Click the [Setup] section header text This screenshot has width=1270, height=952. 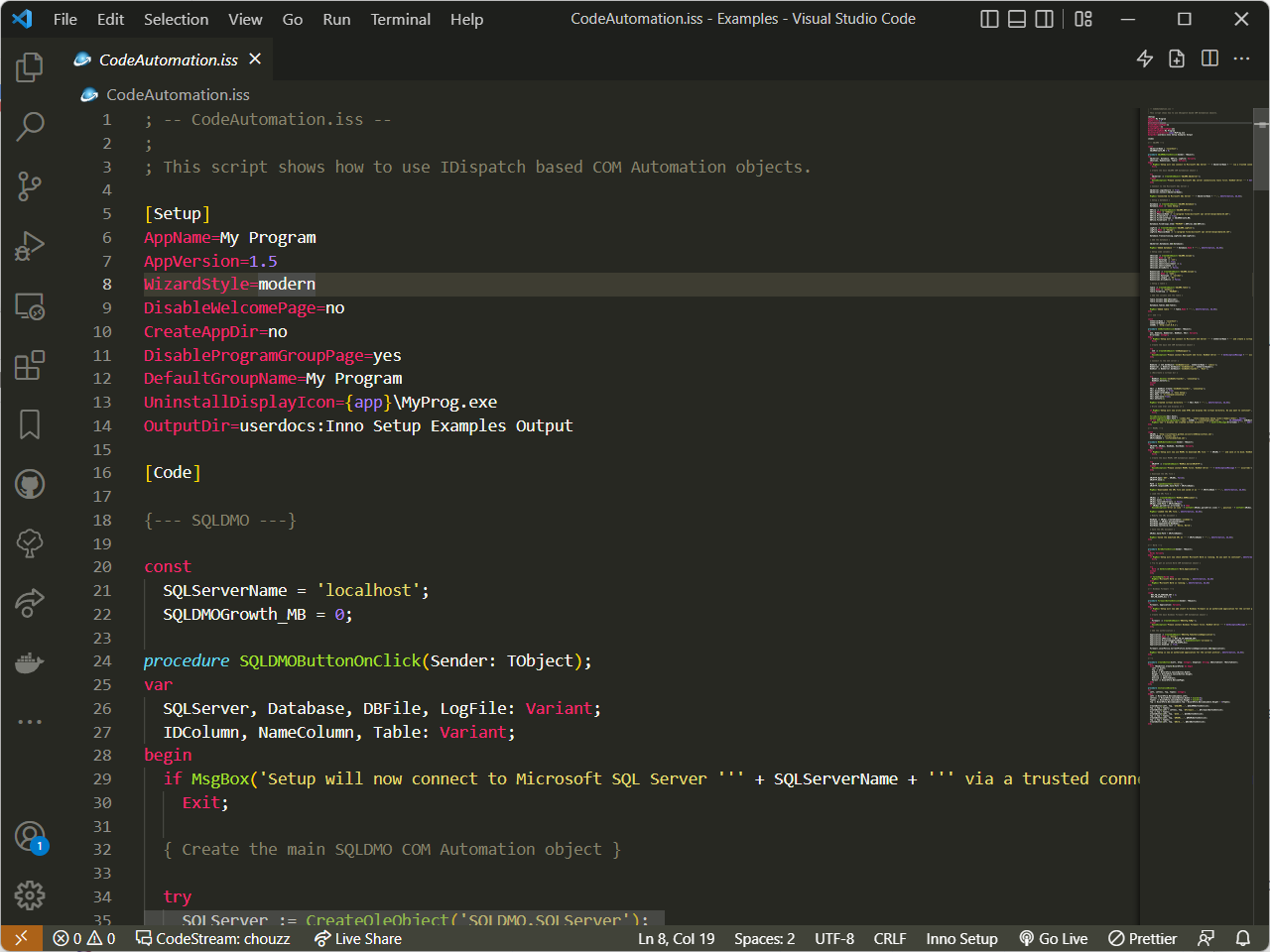point(178,214)
